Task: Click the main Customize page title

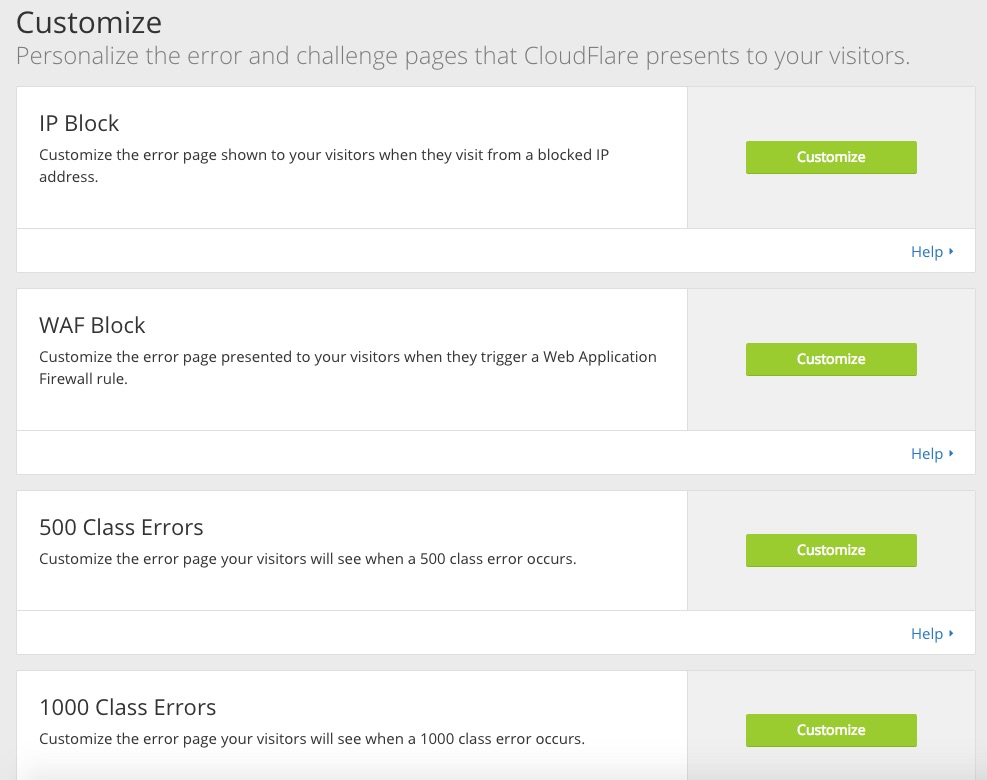Action: coord(89,22)
